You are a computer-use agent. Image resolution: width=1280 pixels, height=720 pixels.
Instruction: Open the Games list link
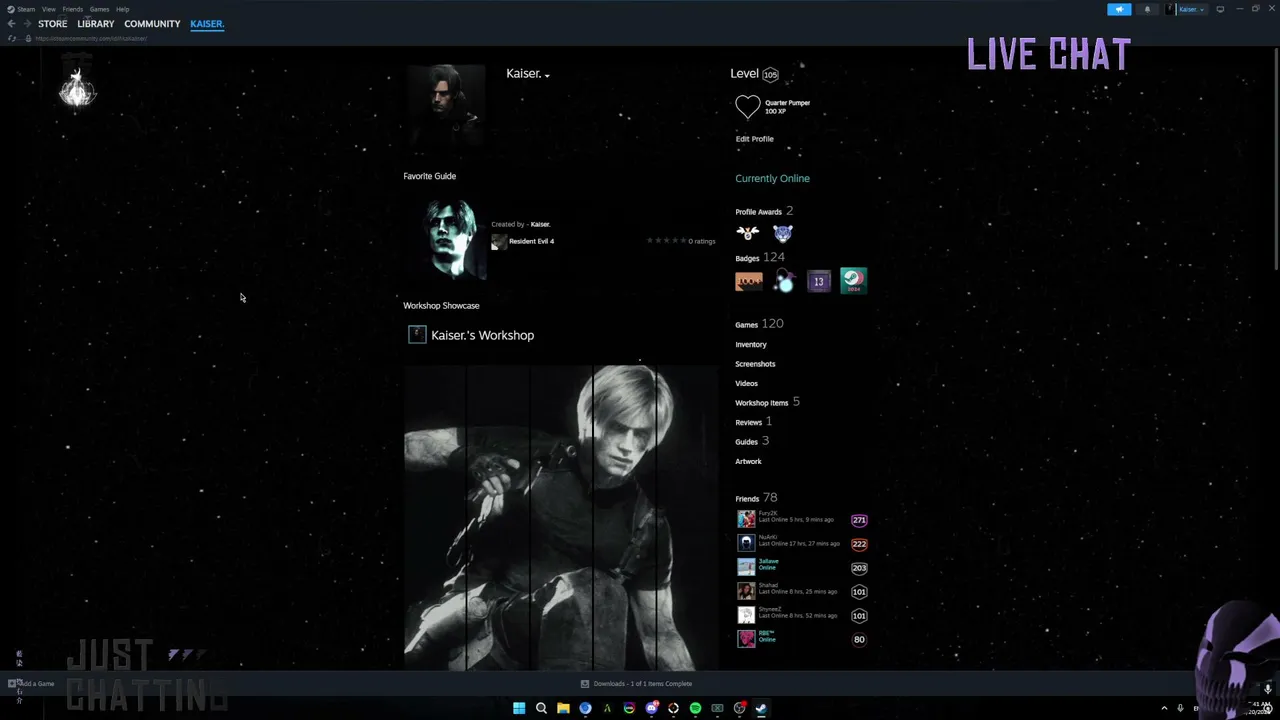[x=759, y=324]
